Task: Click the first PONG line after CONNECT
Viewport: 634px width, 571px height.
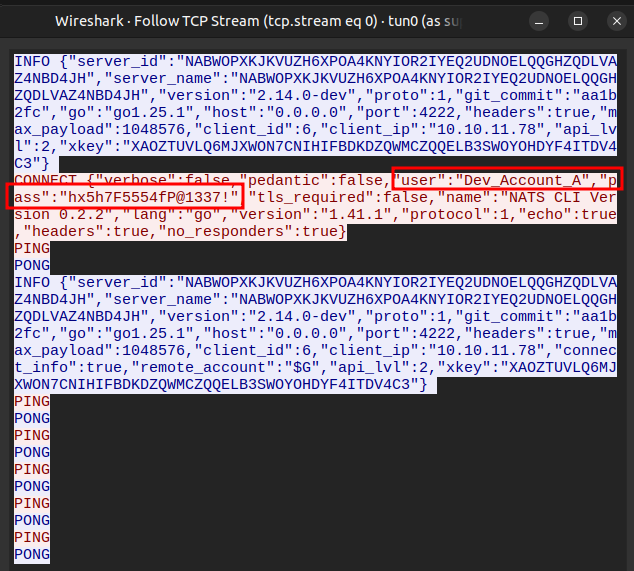Action: pos(31,265)
